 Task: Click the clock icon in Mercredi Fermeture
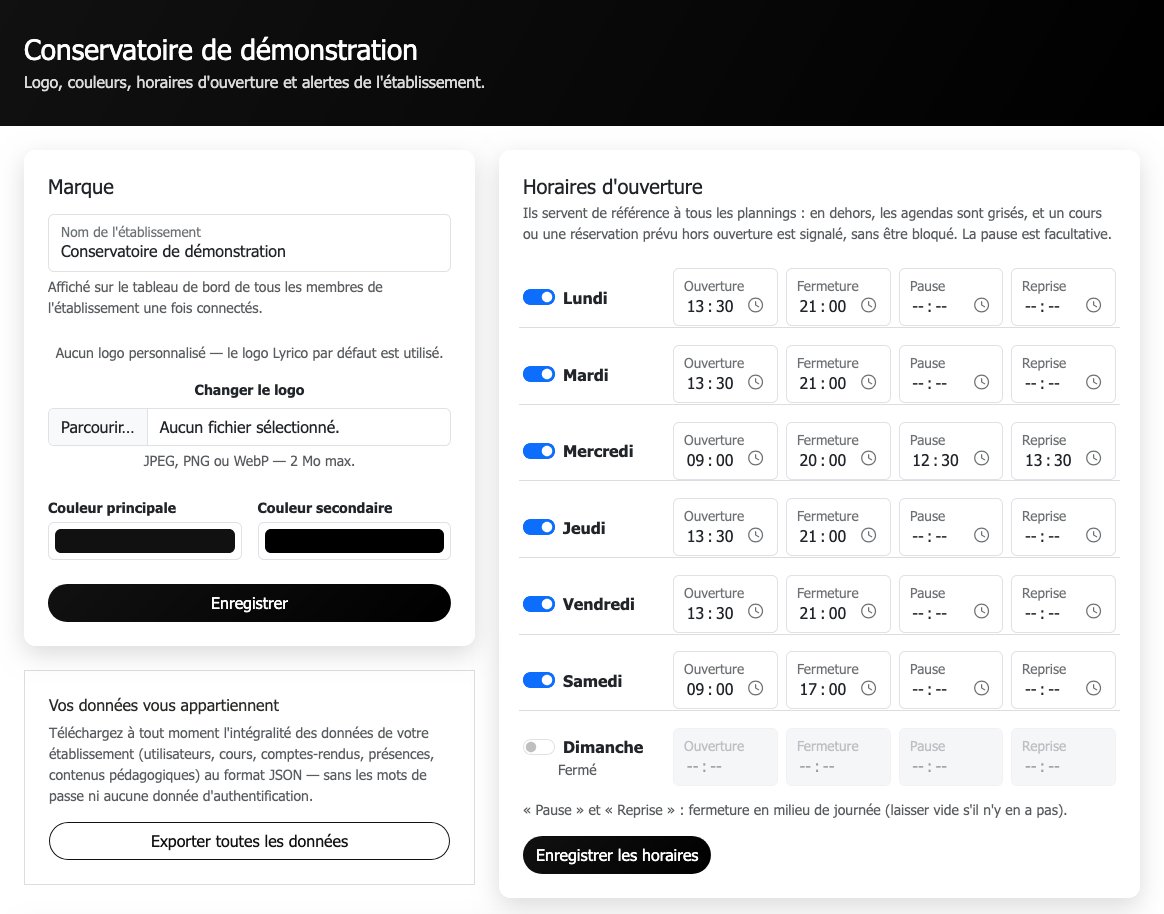click(869, 459)
